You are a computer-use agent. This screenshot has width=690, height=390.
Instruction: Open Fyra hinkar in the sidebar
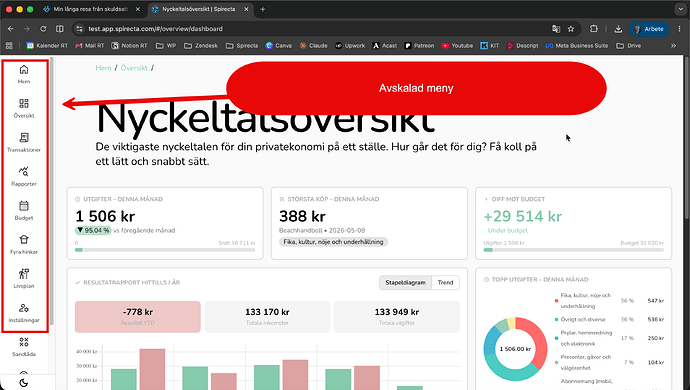click(x=24, y=245)
